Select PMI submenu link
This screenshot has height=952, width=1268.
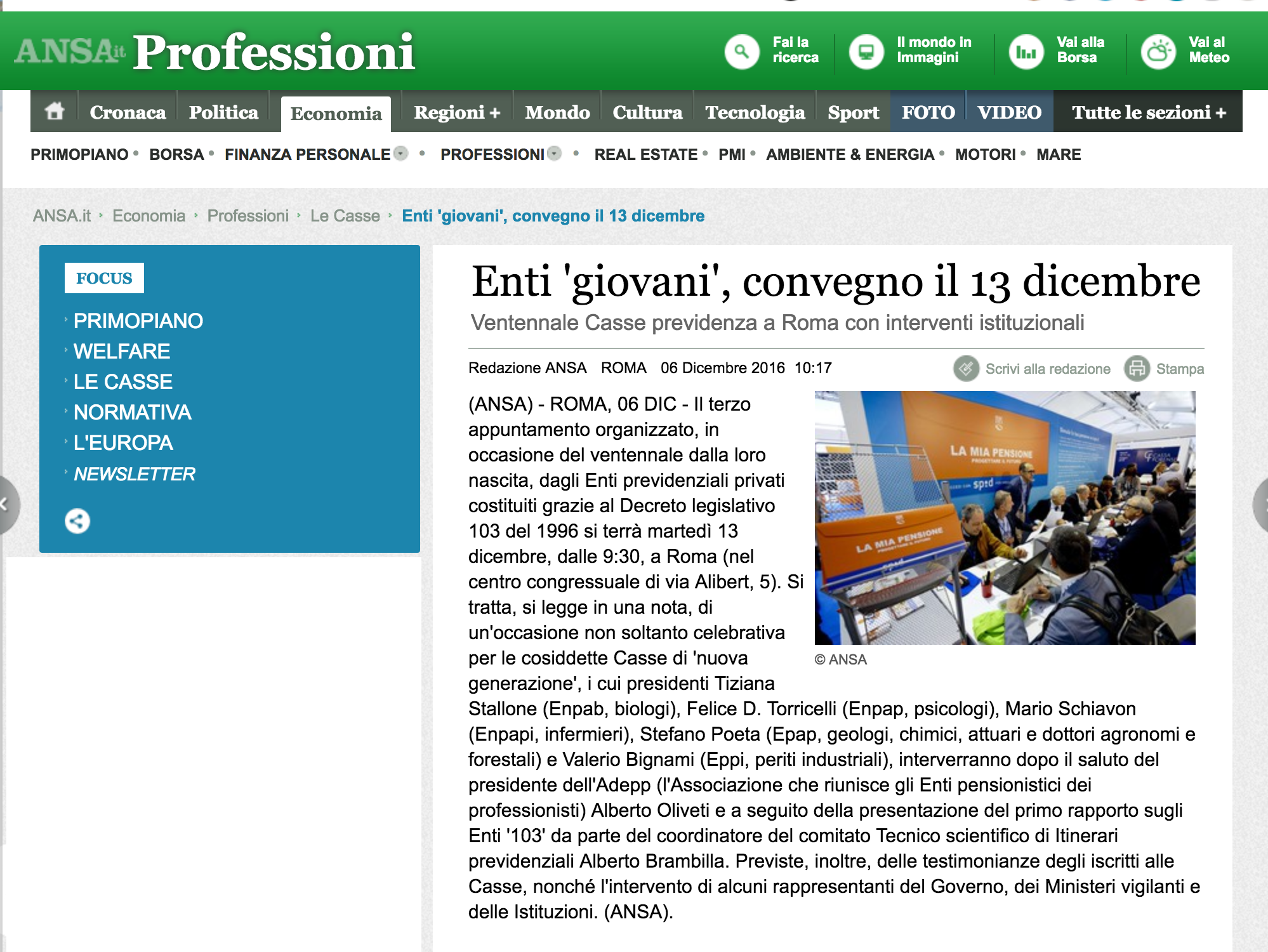coord(732,154)
